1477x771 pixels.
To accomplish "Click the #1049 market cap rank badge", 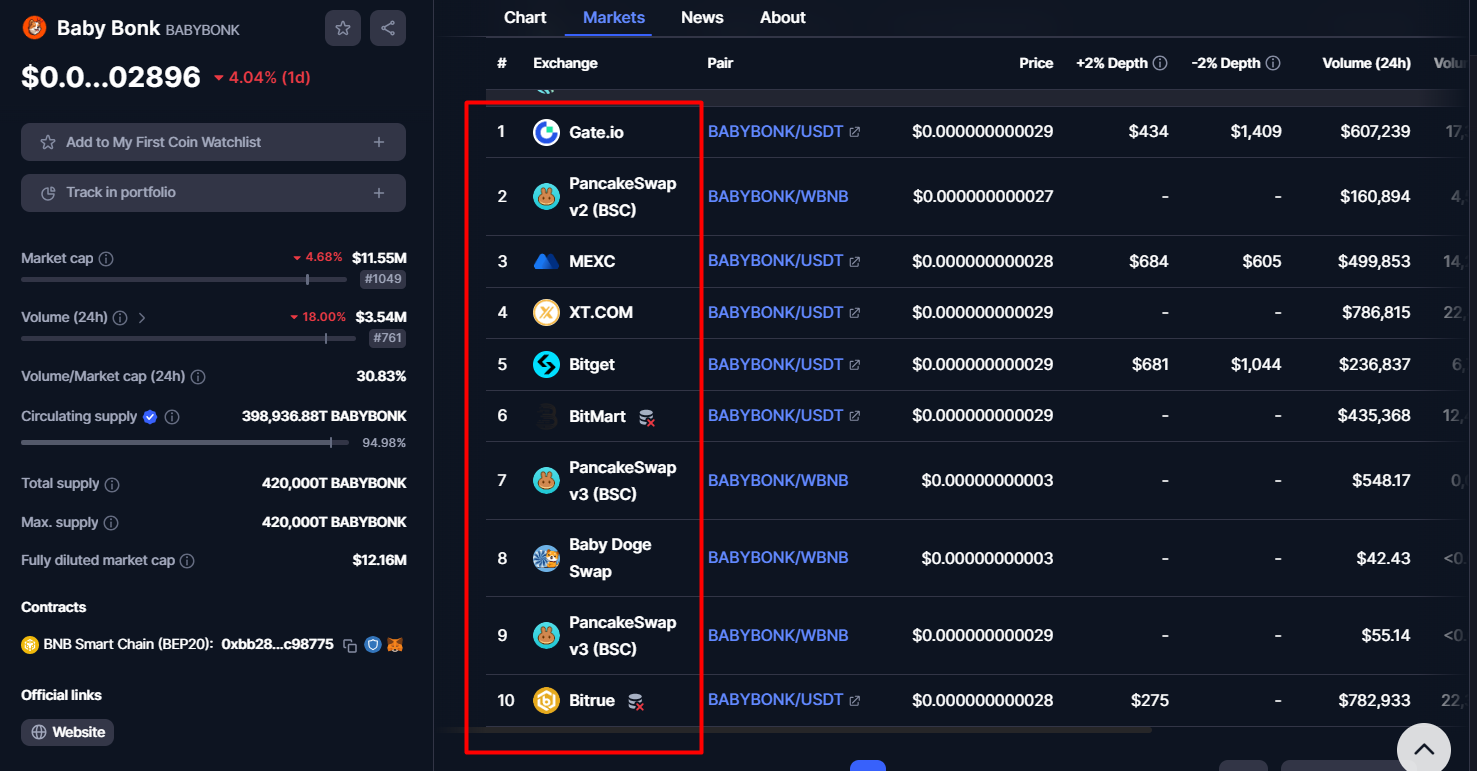I will [383, 280].
